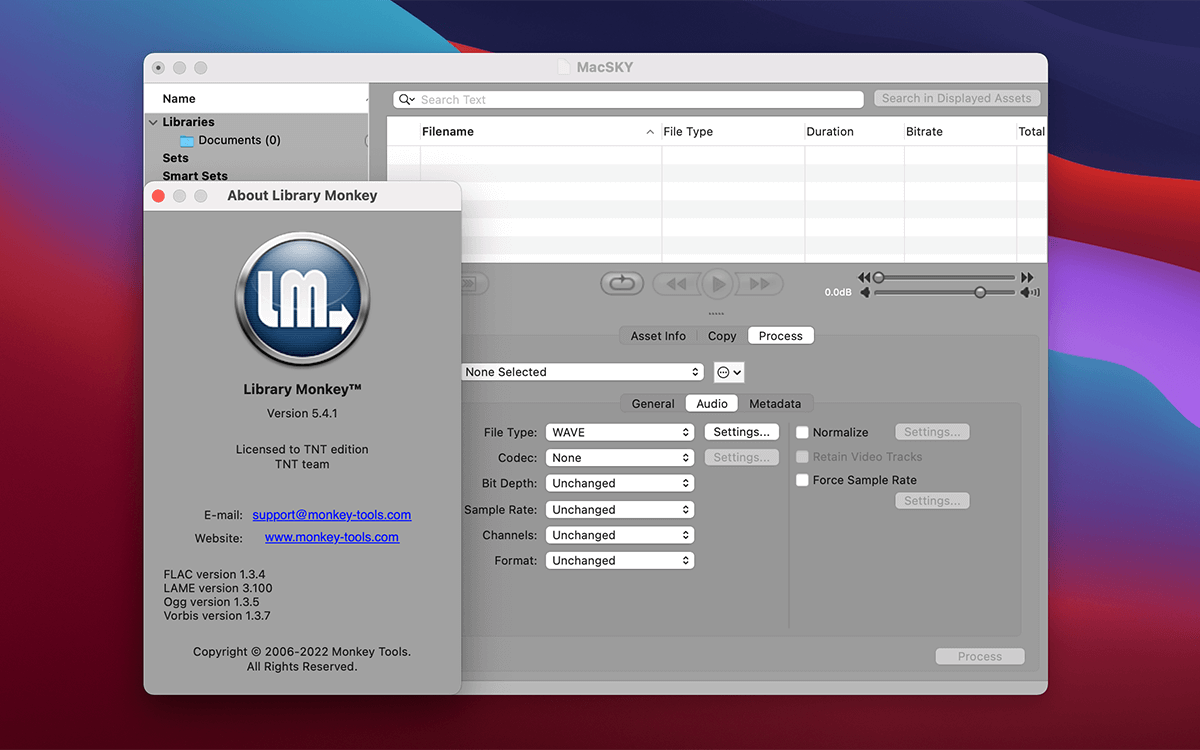Switch to the Copy tab

(722, 336)
